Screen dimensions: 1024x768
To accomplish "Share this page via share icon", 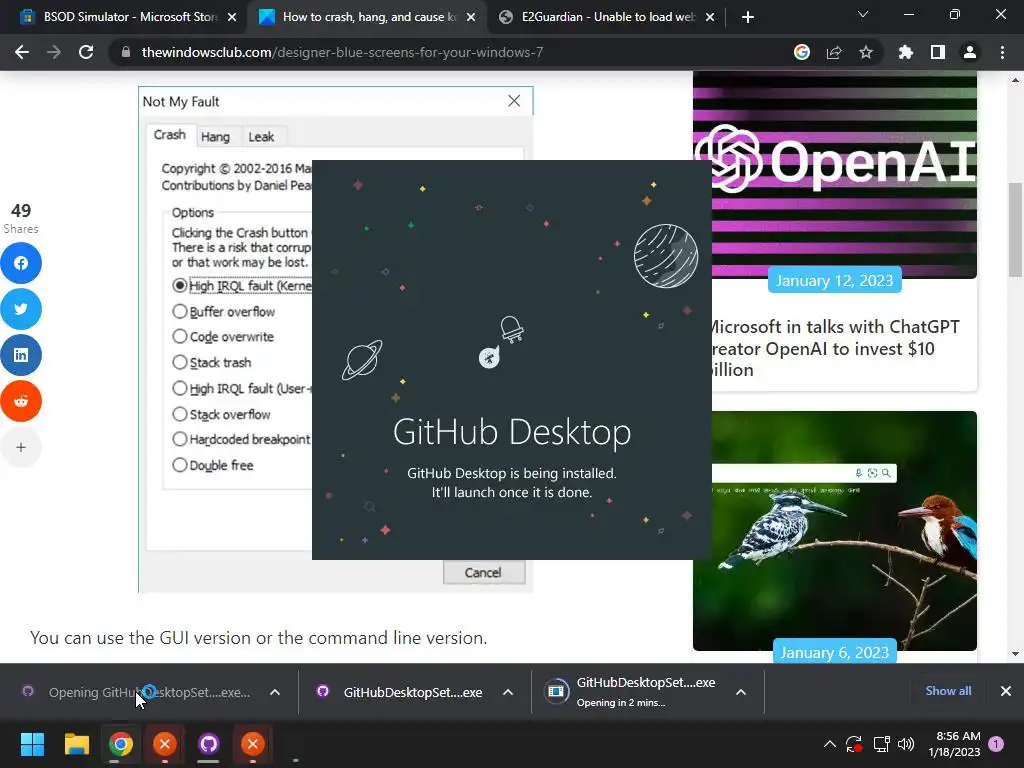I will click(834, 52).
